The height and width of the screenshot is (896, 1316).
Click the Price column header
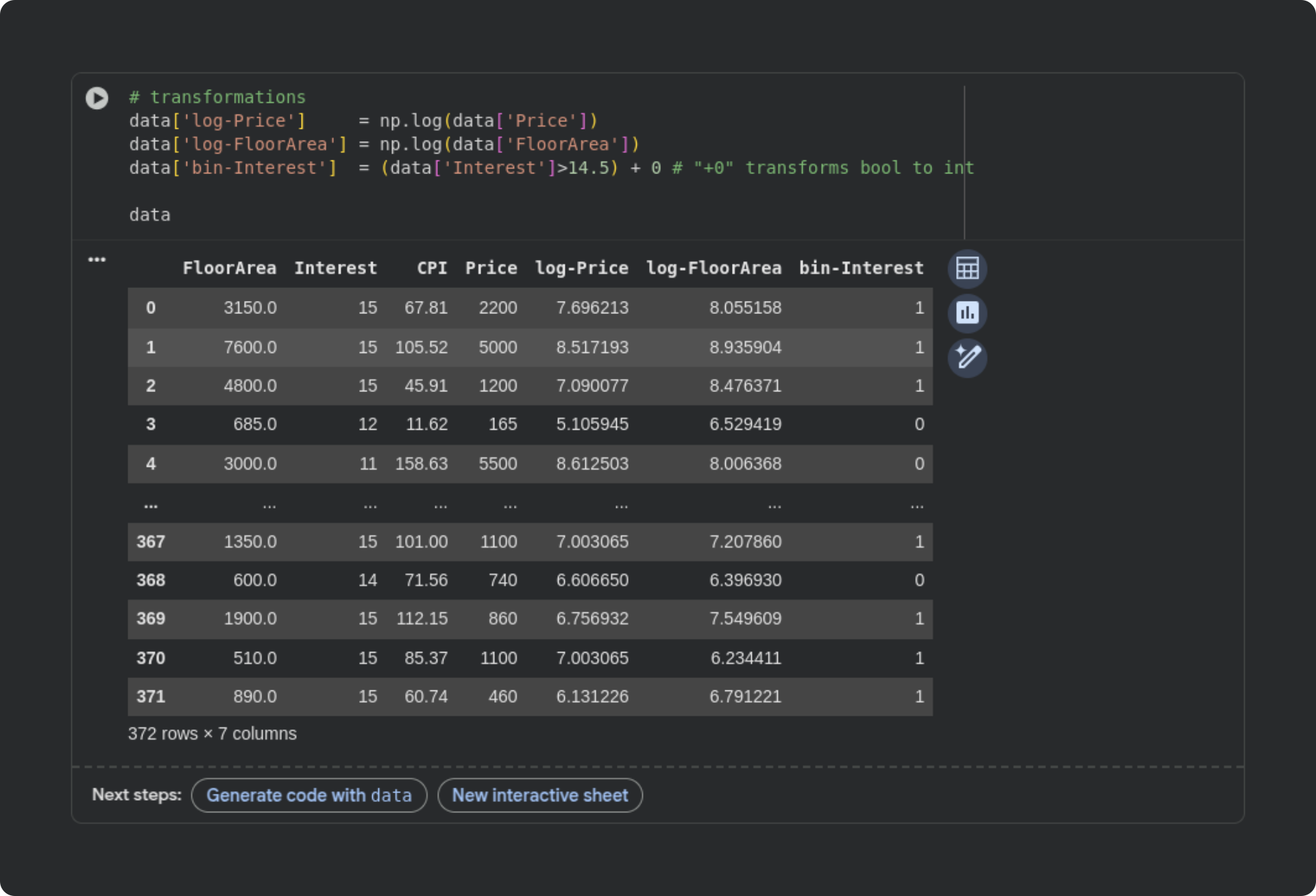[491, 268]
